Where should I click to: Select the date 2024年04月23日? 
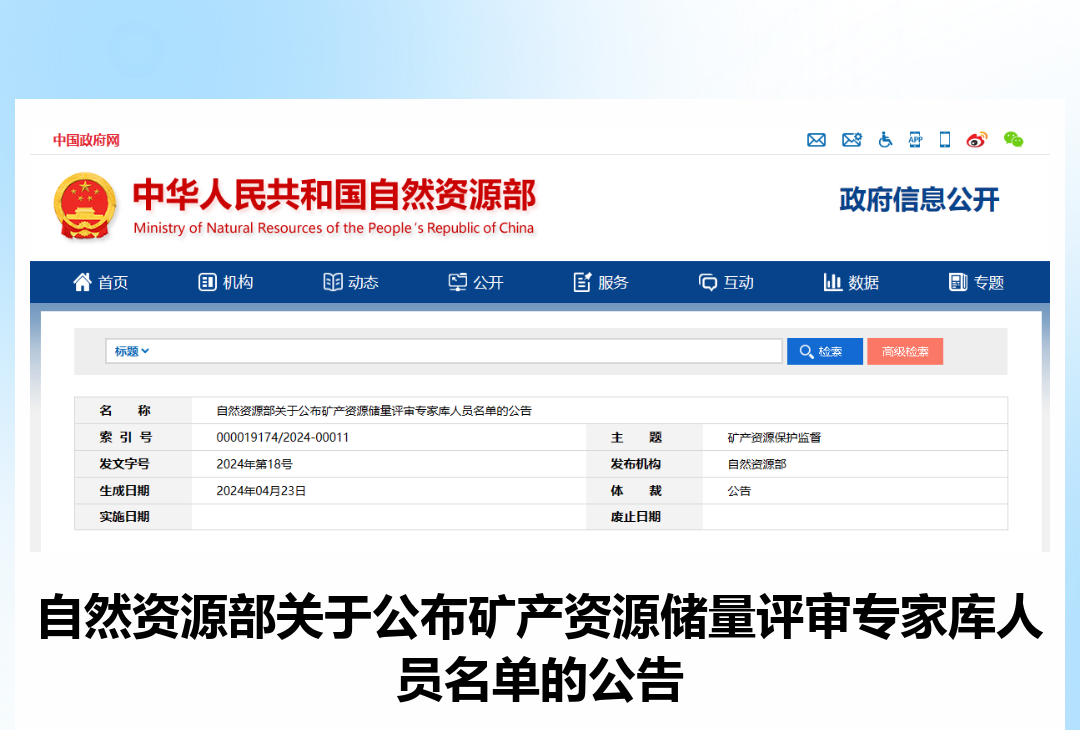coord(261,491)
